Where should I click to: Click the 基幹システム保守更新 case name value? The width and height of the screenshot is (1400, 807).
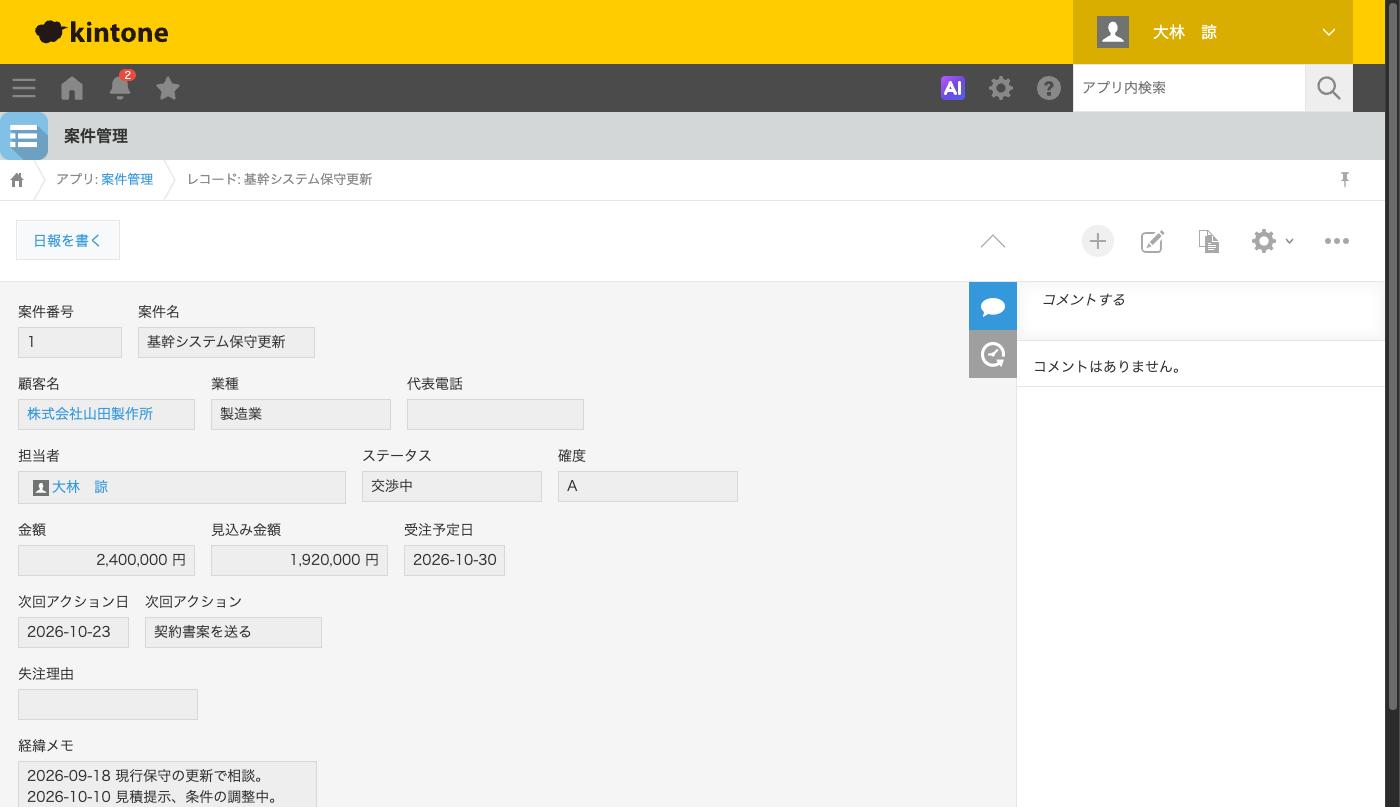pyautogui.click(x=226, y=342)
